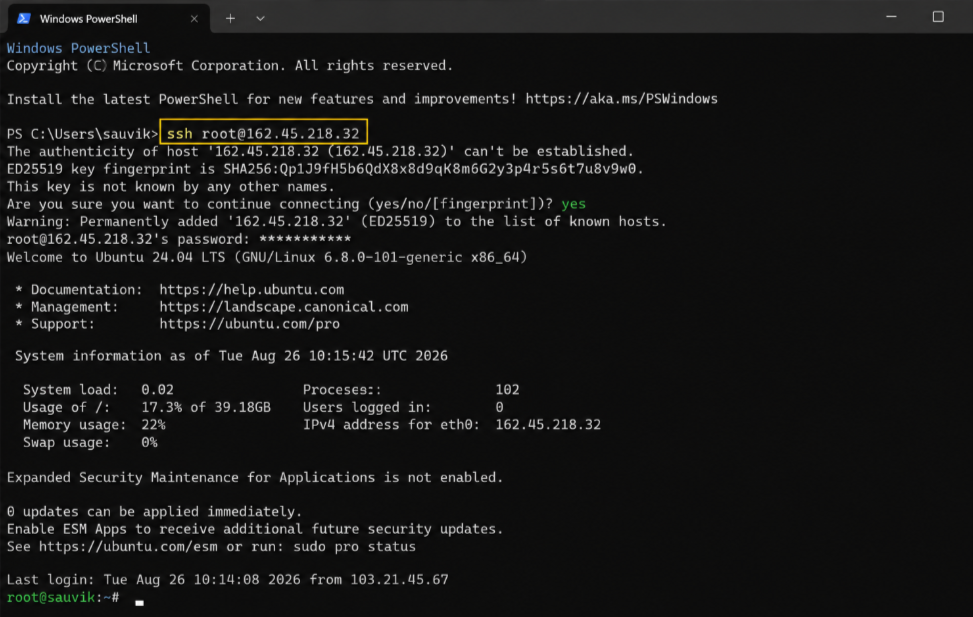Open the https://landscape.canonical.com link
Viewport: 973px width, 617px height.
click(284, 307)
